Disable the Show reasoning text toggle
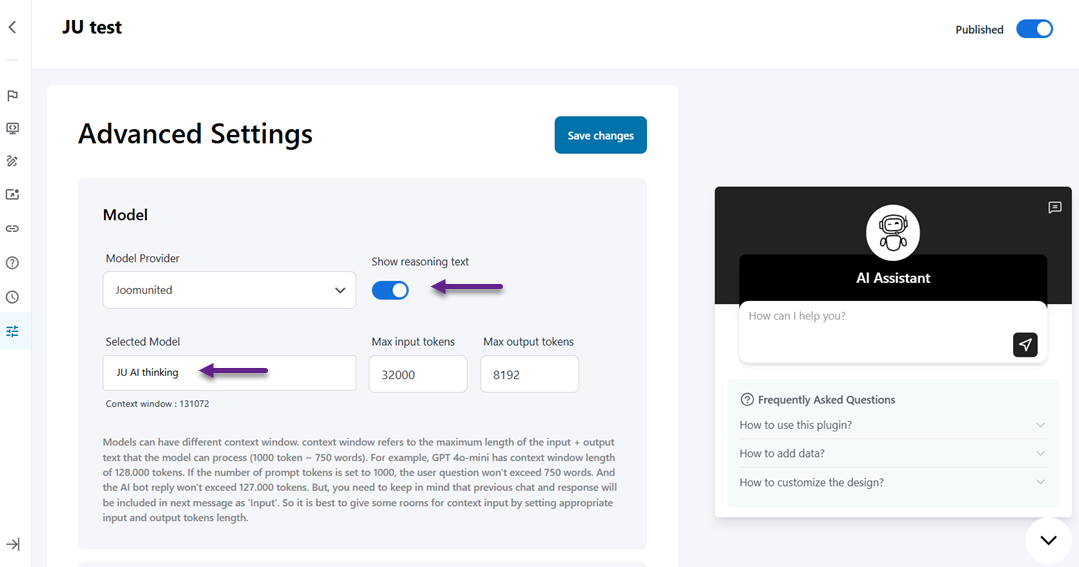This screenshot has width=1079, height=567. [x=390, y=290]
